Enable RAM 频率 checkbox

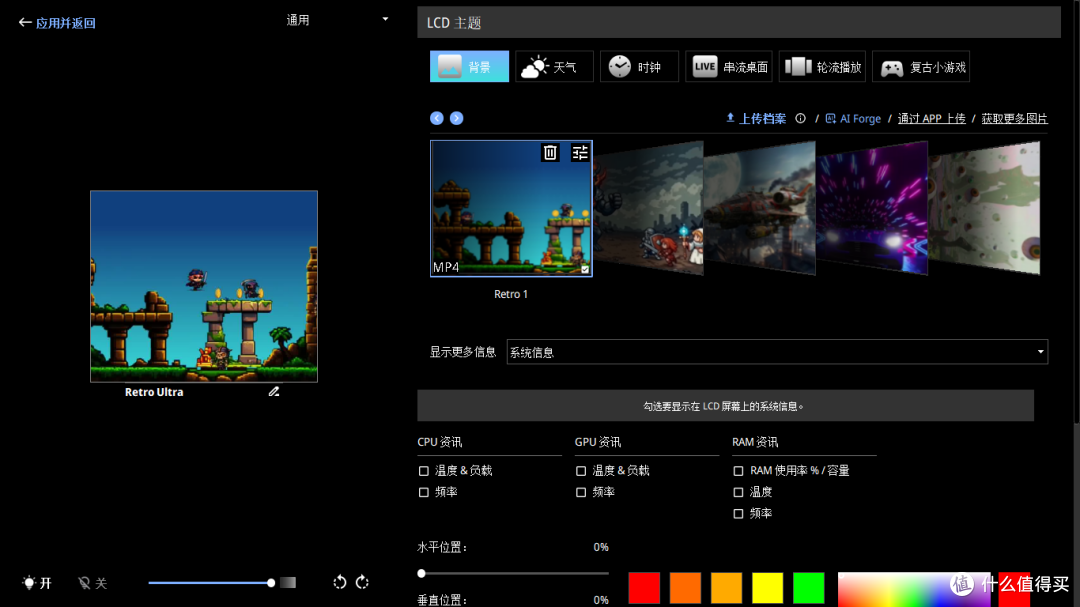[x=738, y=513]
